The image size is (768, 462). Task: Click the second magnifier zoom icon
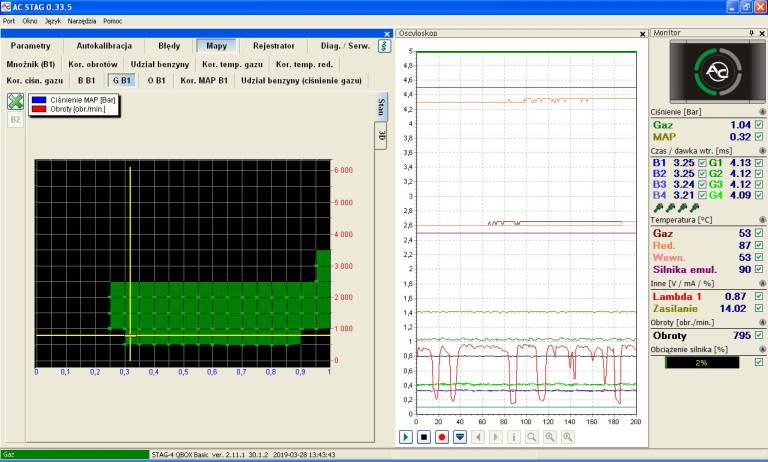(x=550, y=437)
